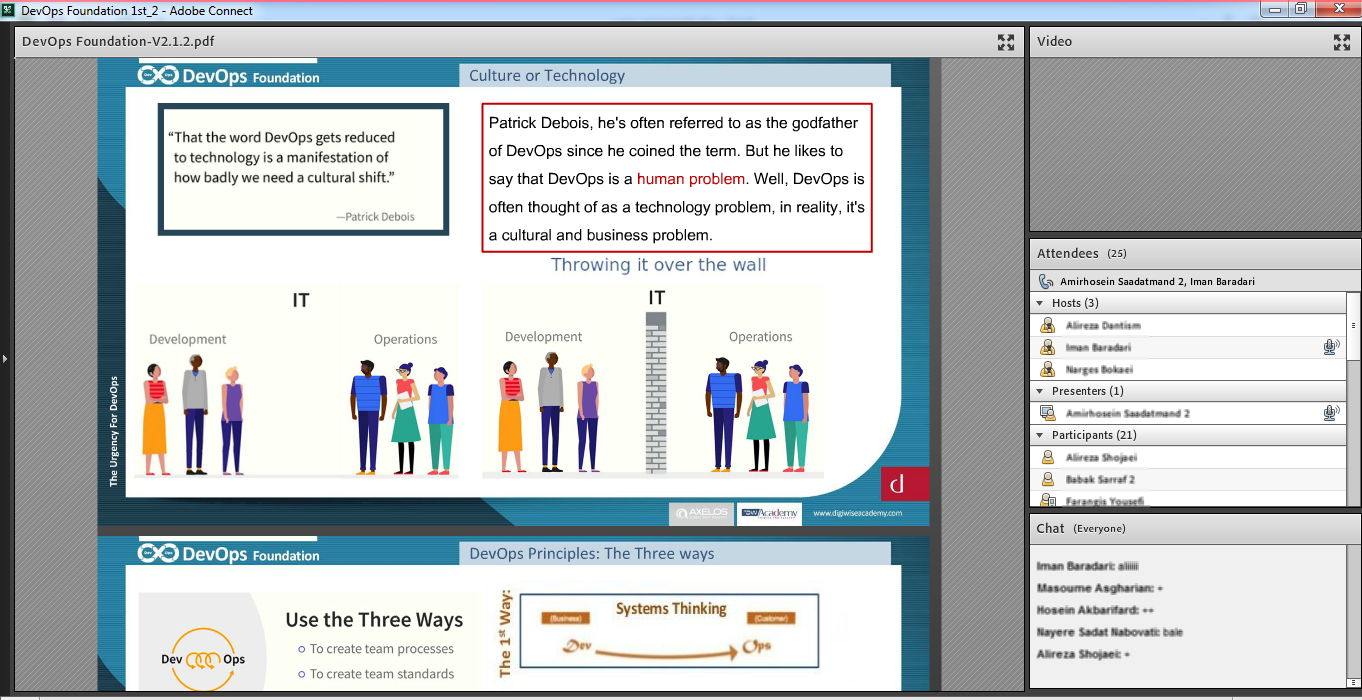Restore down the Adobe Connect window
This screenshot has height=700, width=1362.
click(x=1300, y=9)
